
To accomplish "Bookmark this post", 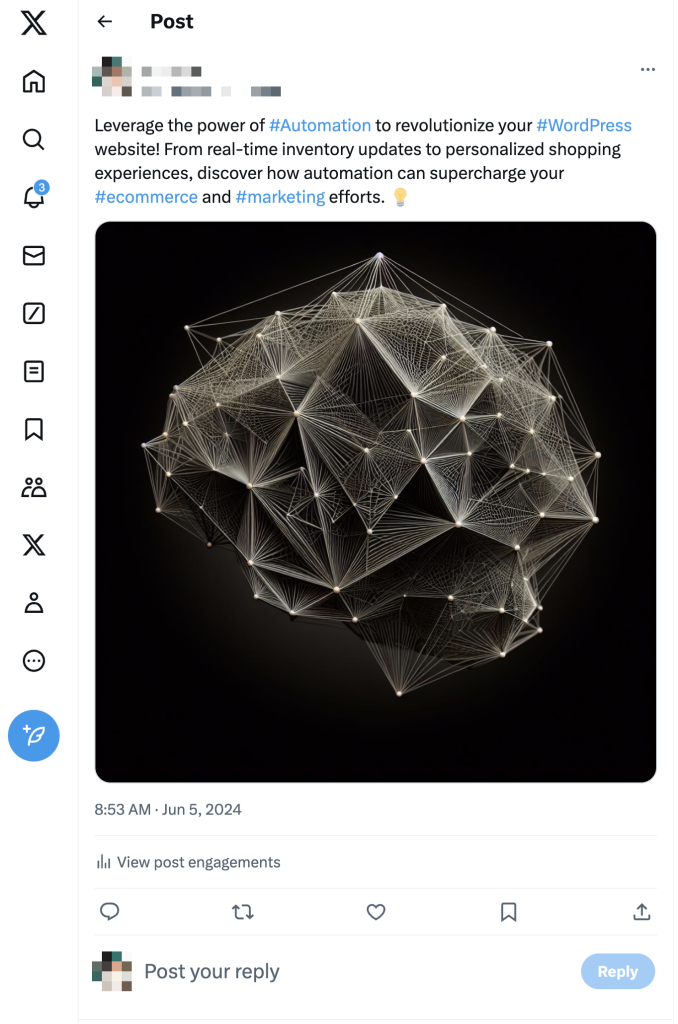I will [x=508, y=912].
